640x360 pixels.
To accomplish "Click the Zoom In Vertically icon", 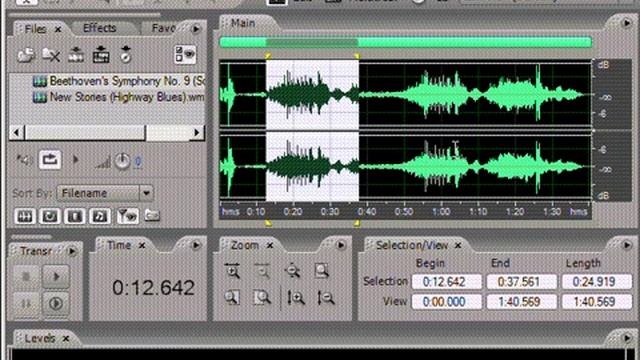I will coord(296,298).
